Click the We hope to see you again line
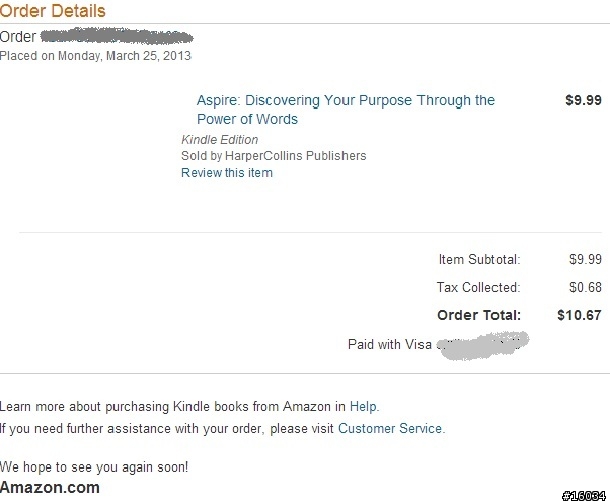Screen dimensions: 610x504 tap(94, 467)
